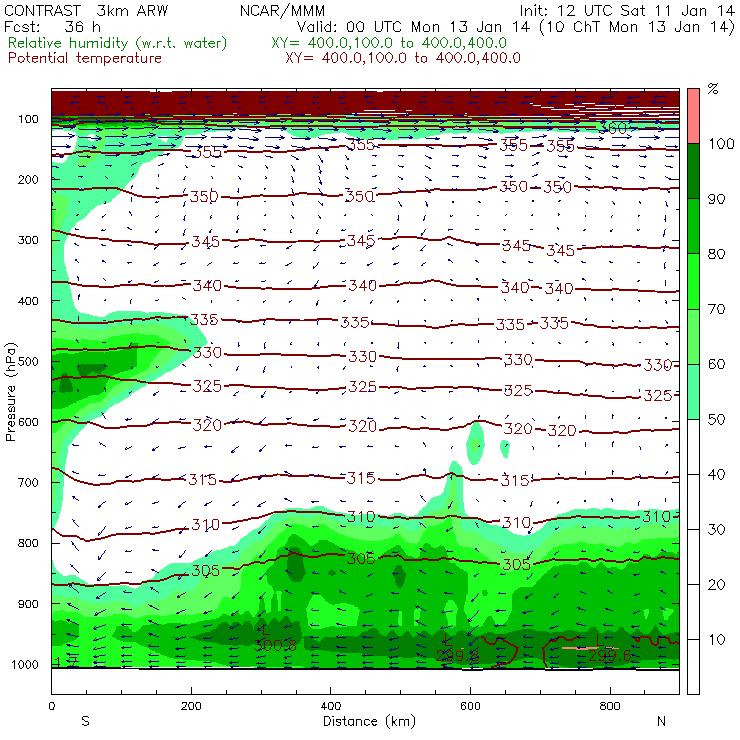Image resolution: width=740 pixels, height=740 pixels.
Task: Click the 'Potential temperature' legend label
Action: 85,59
